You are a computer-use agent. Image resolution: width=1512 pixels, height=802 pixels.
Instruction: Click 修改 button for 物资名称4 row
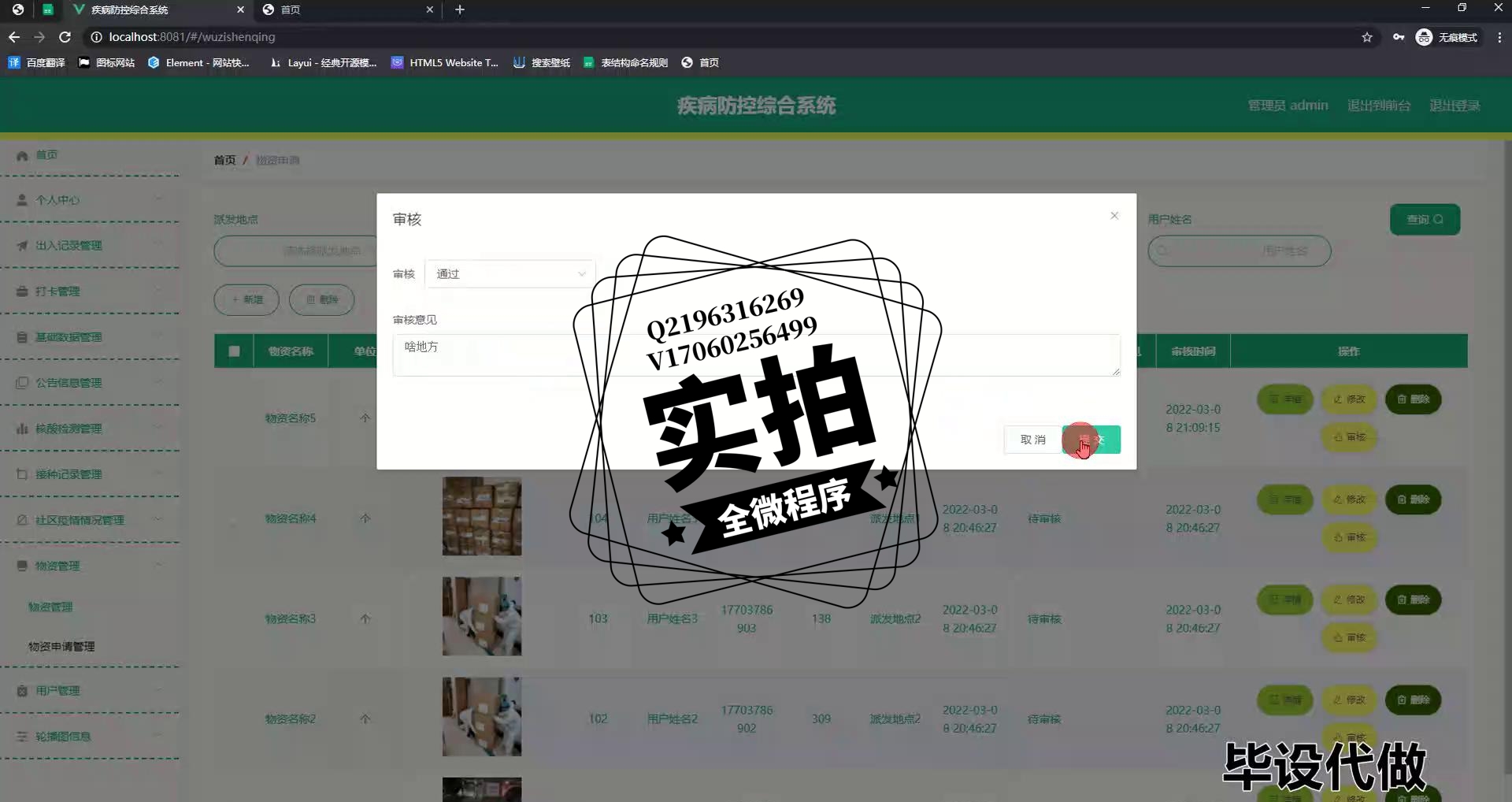[1349, 499]
